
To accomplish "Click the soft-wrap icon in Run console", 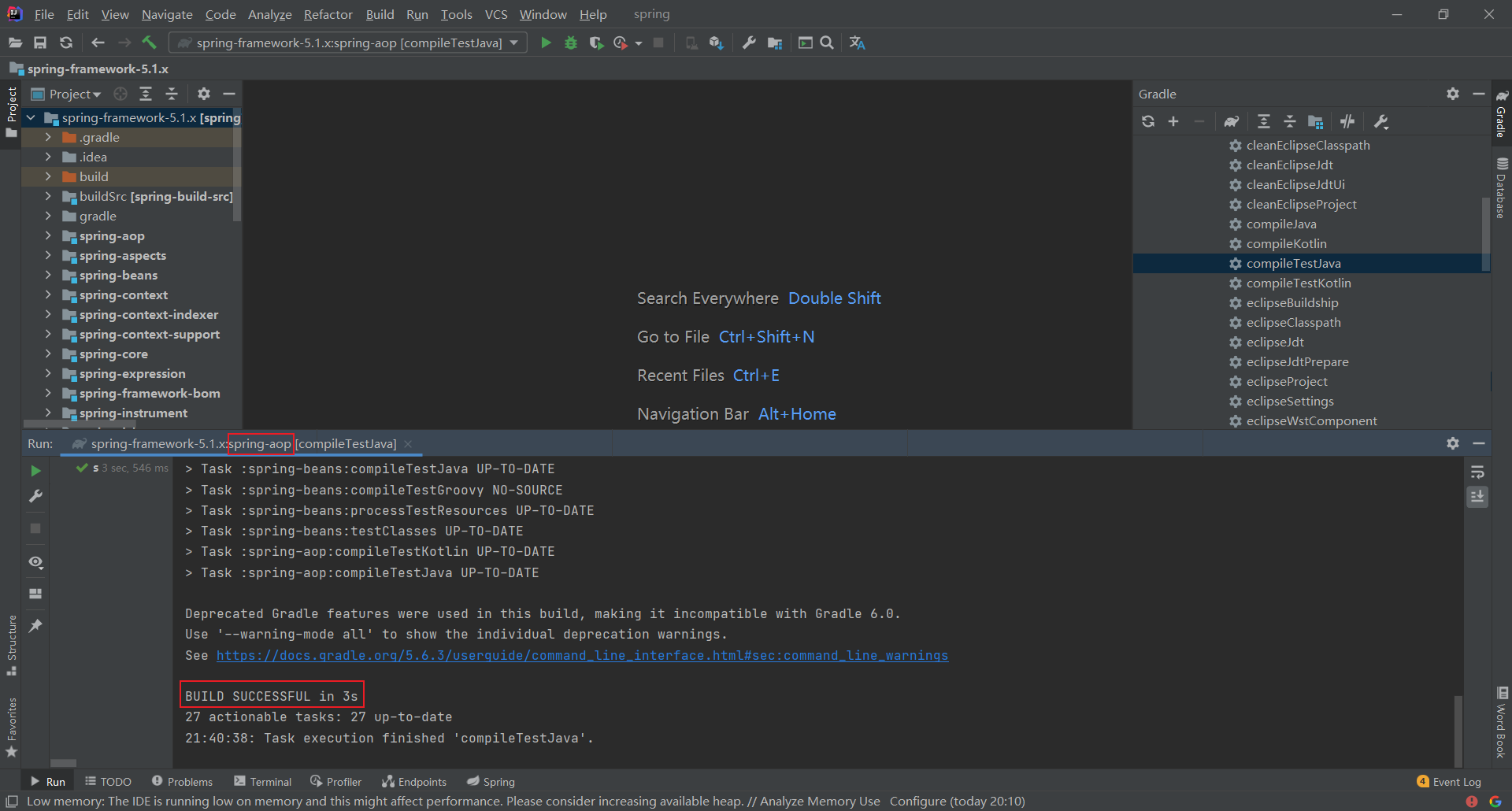I will point(1477,472).
